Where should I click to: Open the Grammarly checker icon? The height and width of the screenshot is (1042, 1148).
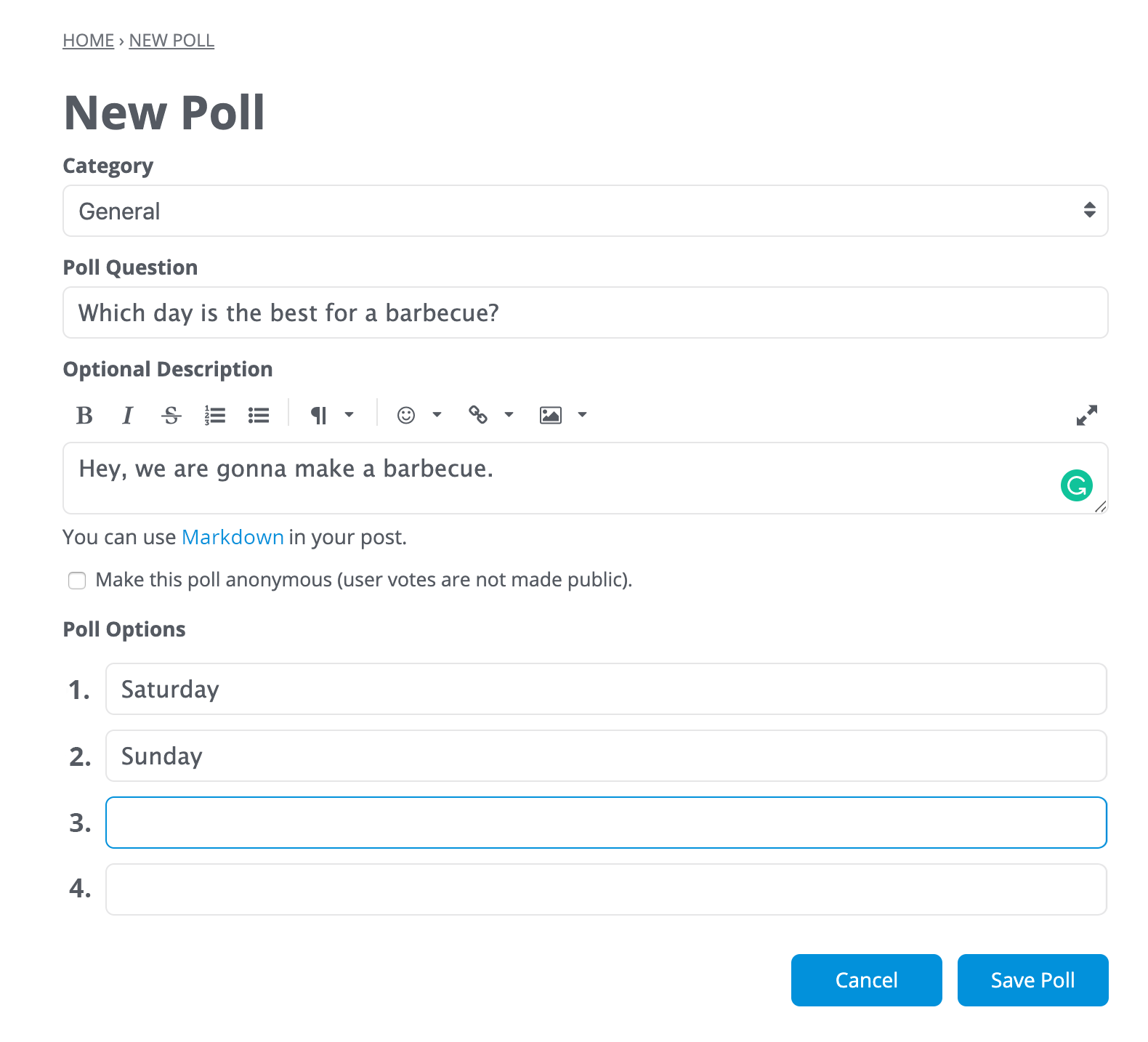tap(1077, 485)
